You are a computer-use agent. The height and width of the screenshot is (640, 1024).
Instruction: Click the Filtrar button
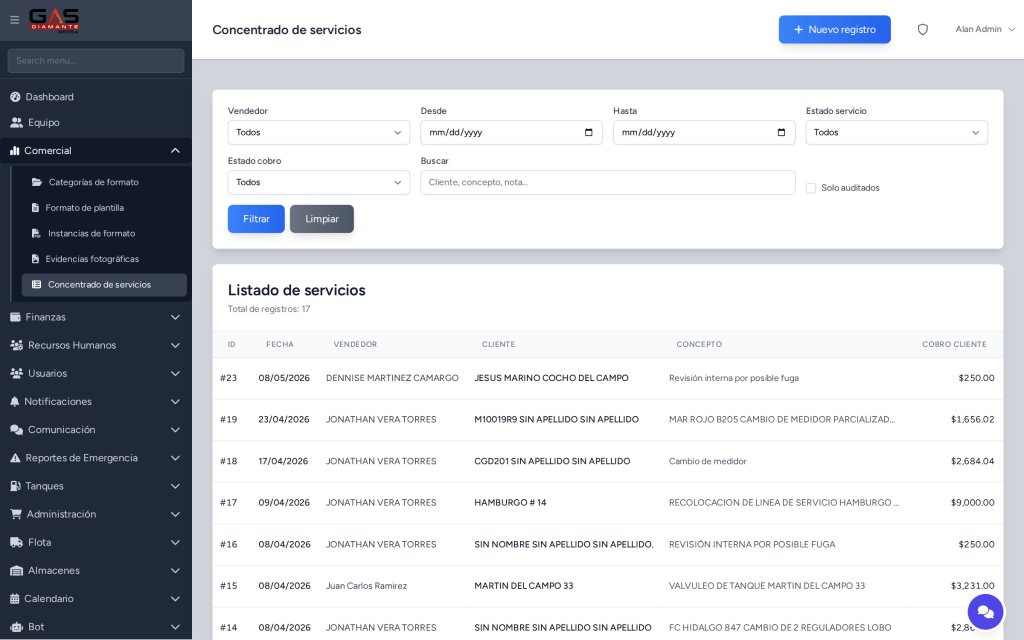click(256, 219)
